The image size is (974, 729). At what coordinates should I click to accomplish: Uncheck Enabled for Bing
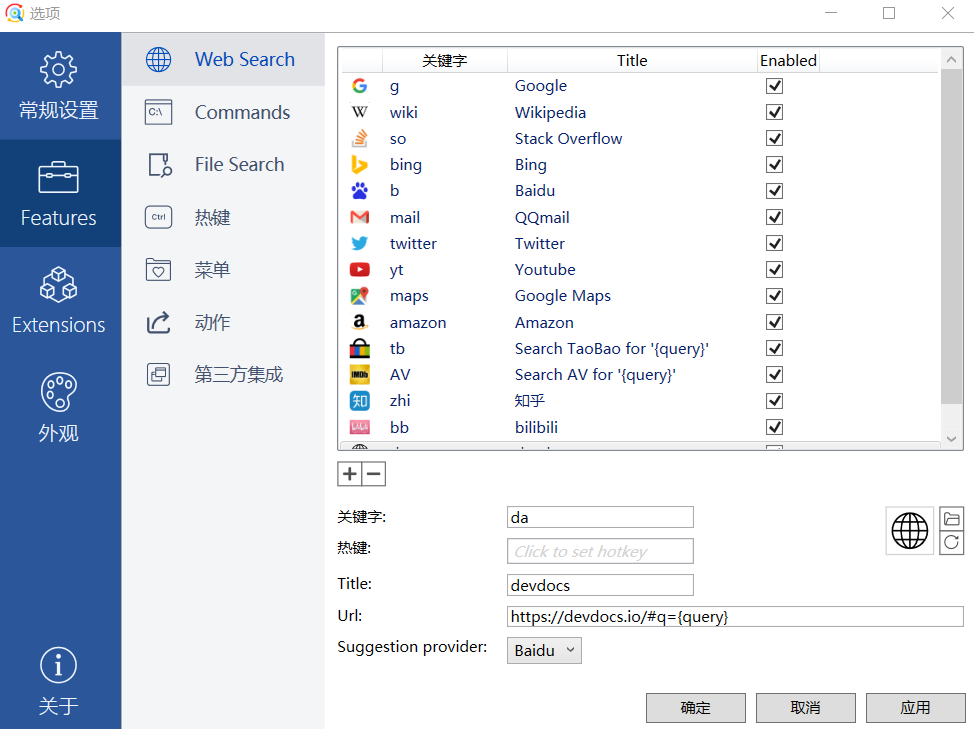tap(774, 165)
